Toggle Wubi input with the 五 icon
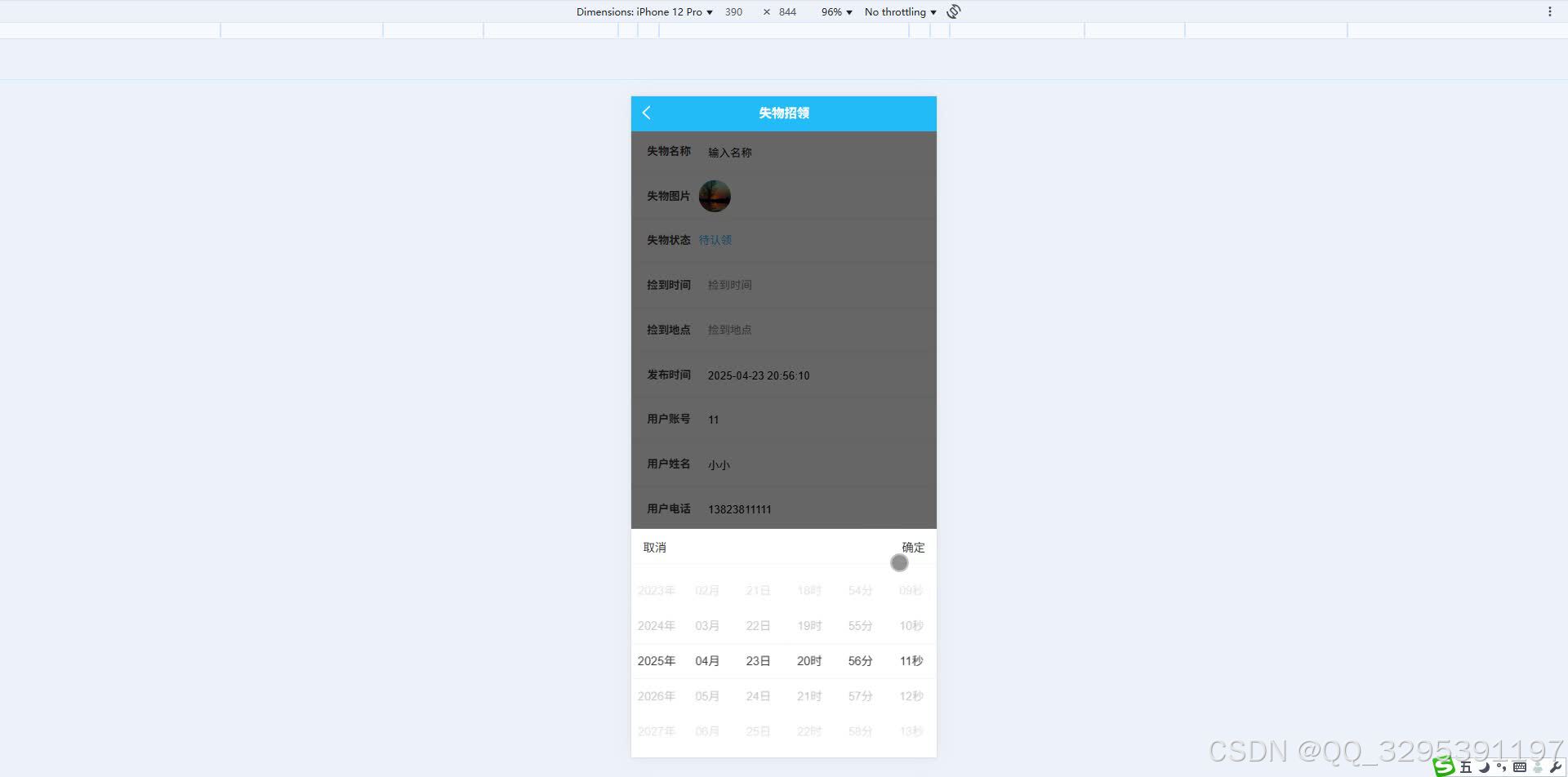Viewport: 1568px width, 777px height. click(1466, 767)
